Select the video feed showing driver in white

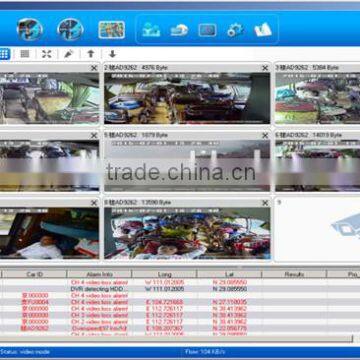click(x=49, y=233)
